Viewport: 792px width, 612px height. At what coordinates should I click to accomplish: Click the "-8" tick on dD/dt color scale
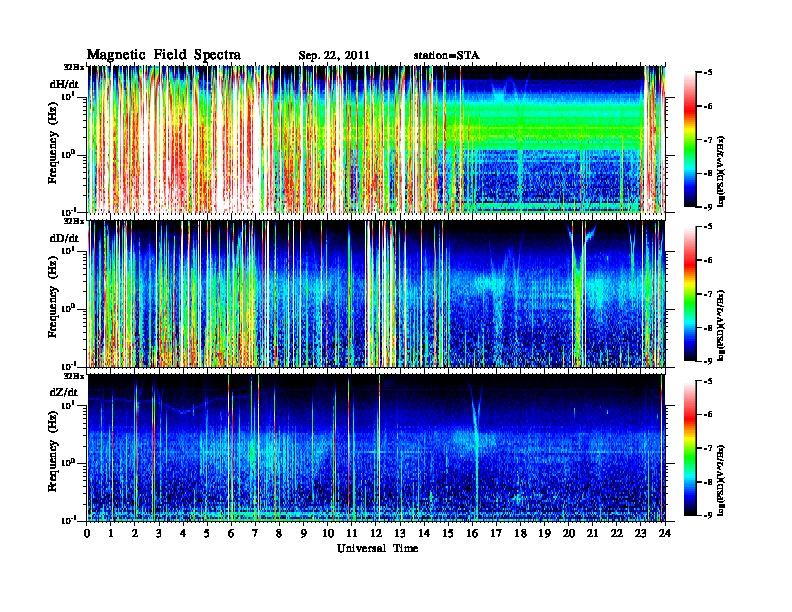tap(708, 328)
